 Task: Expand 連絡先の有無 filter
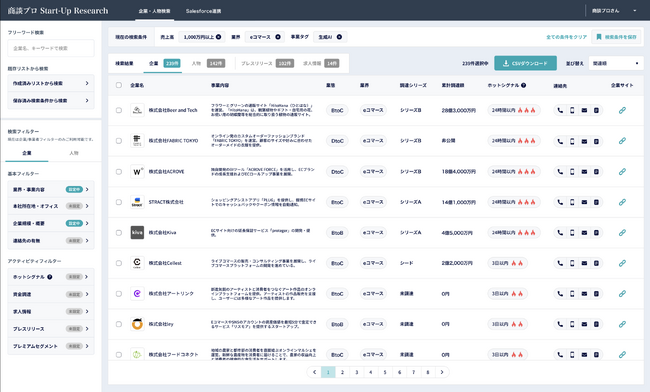tap(51, 241)
